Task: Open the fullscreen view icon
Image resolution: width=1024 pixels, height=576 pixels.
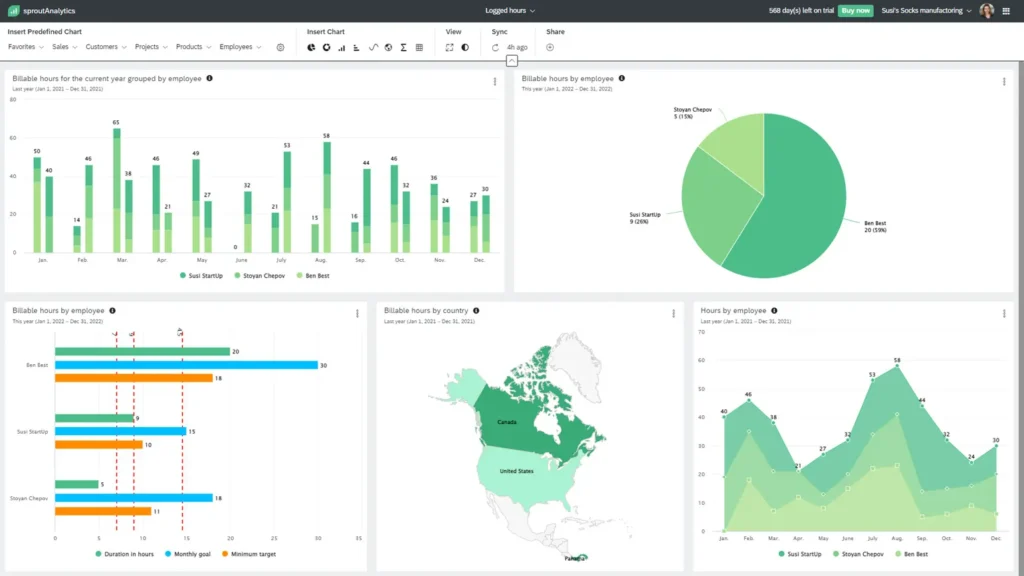Action: pyautogui.click(x=450, y=47)
